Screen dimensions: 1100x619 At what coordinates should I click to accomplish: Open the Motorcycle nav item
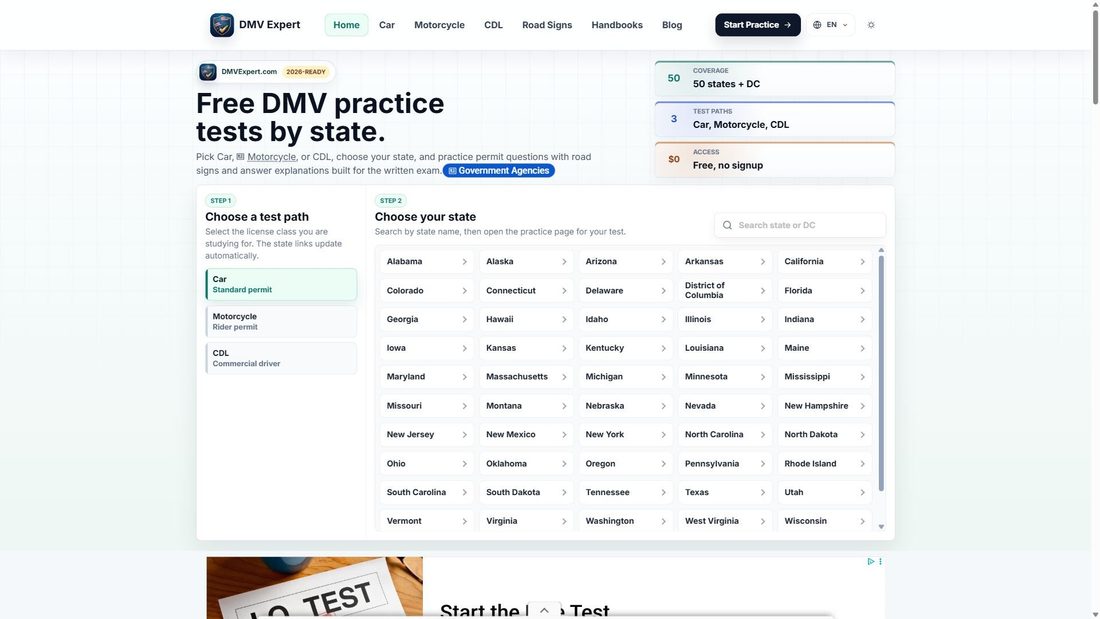pos(439,25)
